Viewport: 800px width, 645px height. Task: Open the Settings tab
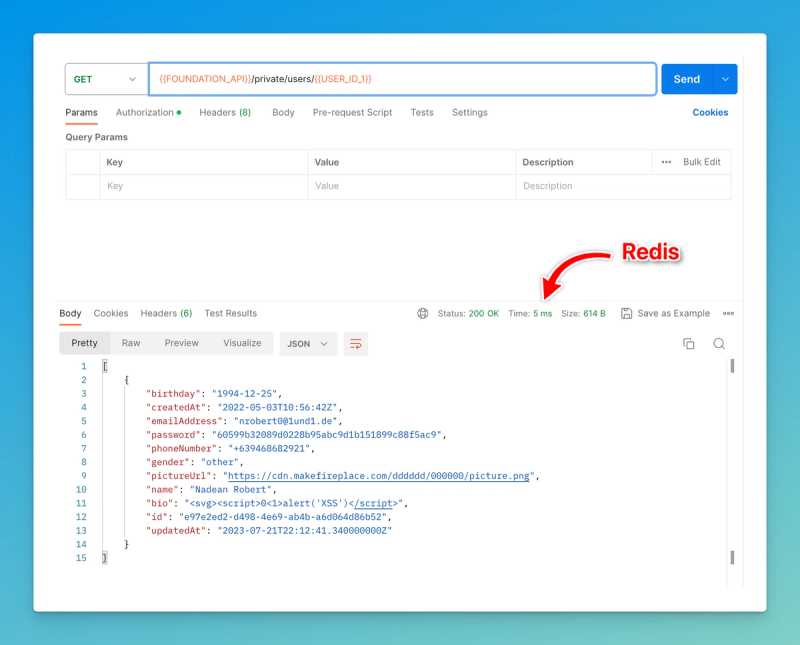[469, 112]
